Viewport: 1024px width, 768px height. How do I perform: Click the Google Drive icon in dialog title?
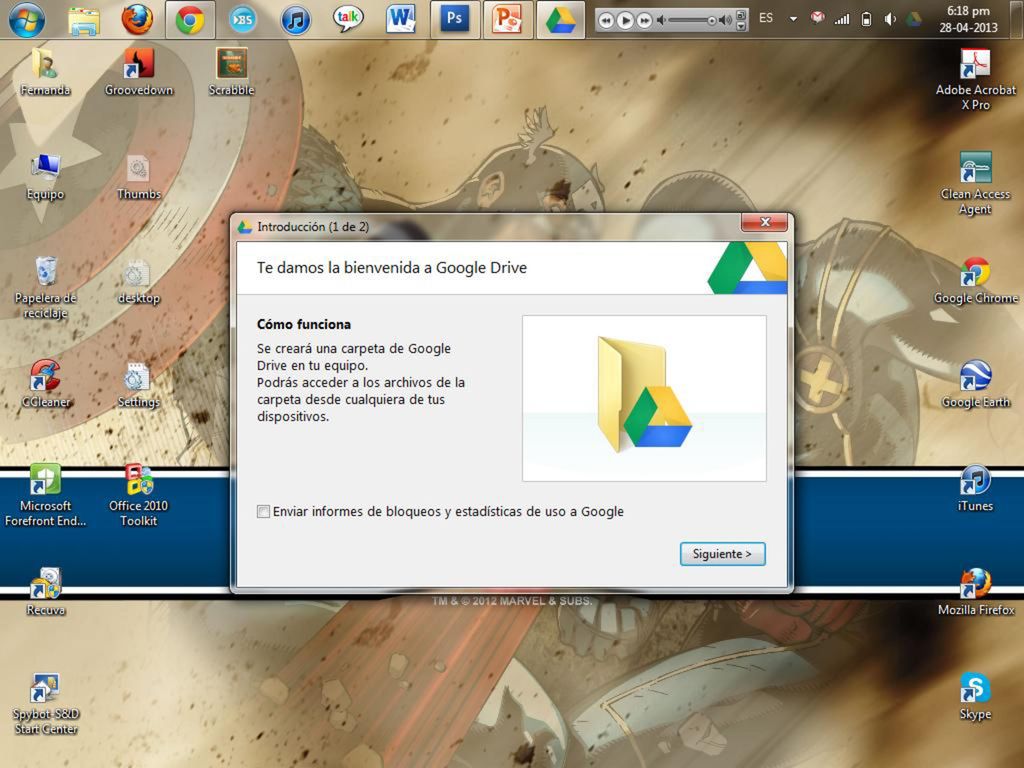point(245,227)
